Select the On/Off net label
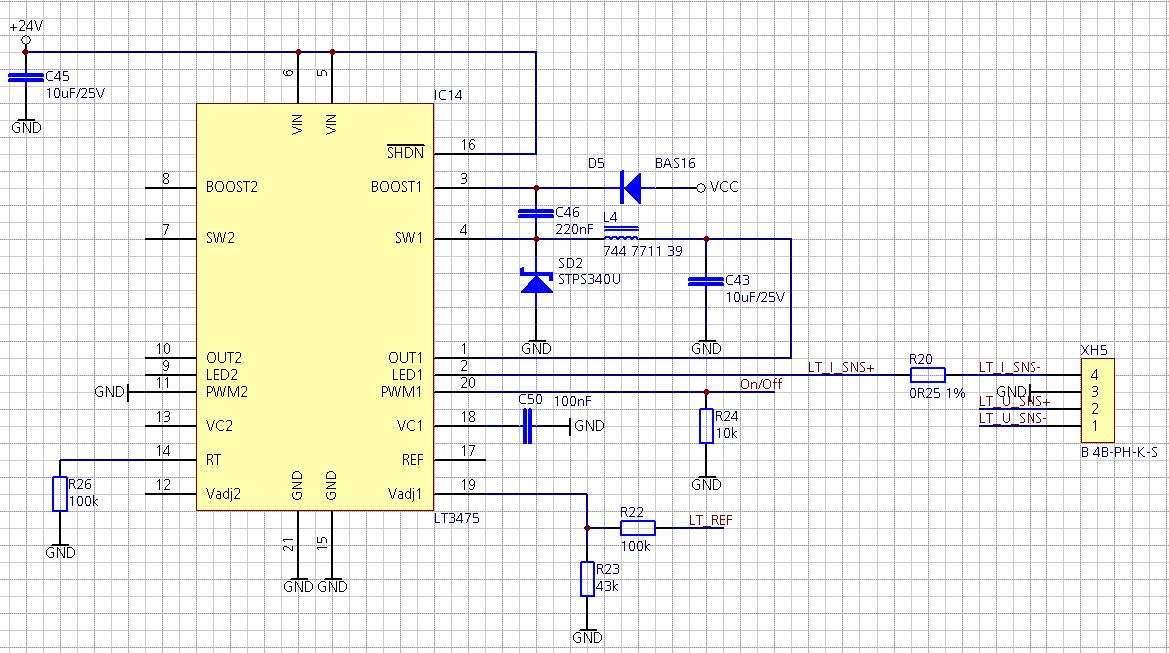Screen dimensions: 1169x653 point(760,384)
